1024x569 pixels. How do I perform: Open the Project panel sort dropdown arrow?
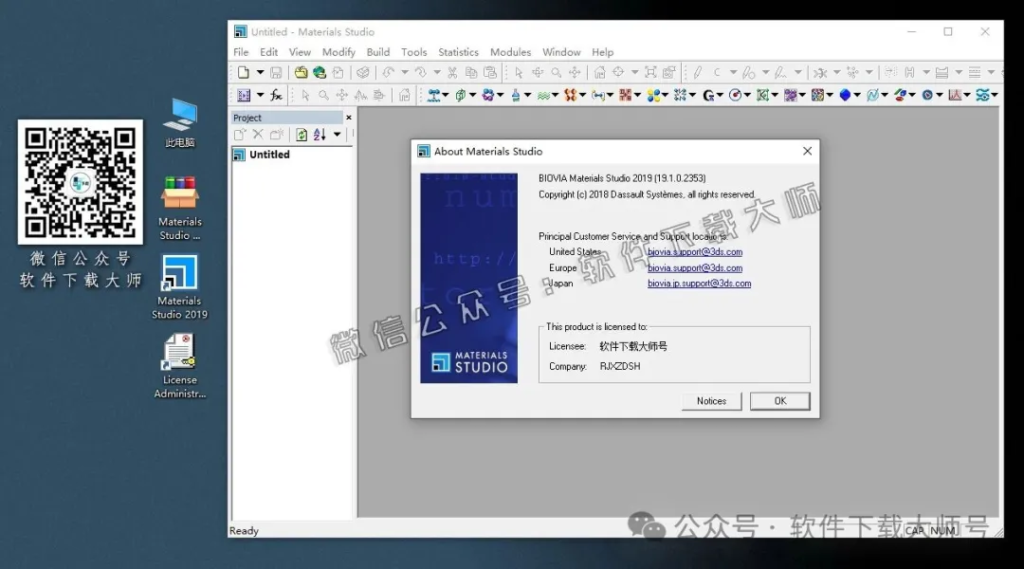tap(337, 135)
